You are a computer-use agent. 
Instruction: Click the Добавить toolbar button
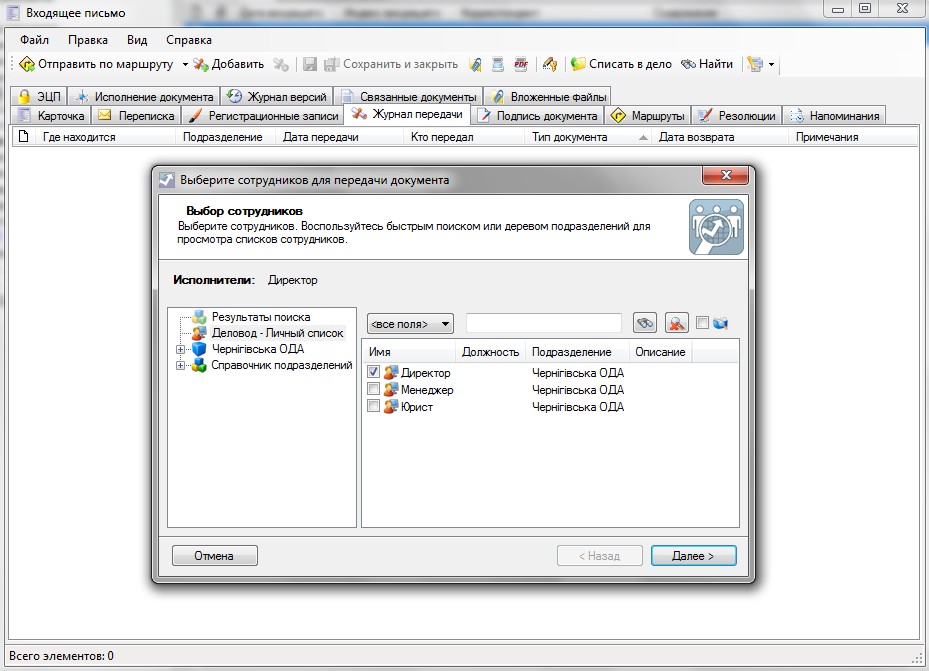[x=229, y=64]
